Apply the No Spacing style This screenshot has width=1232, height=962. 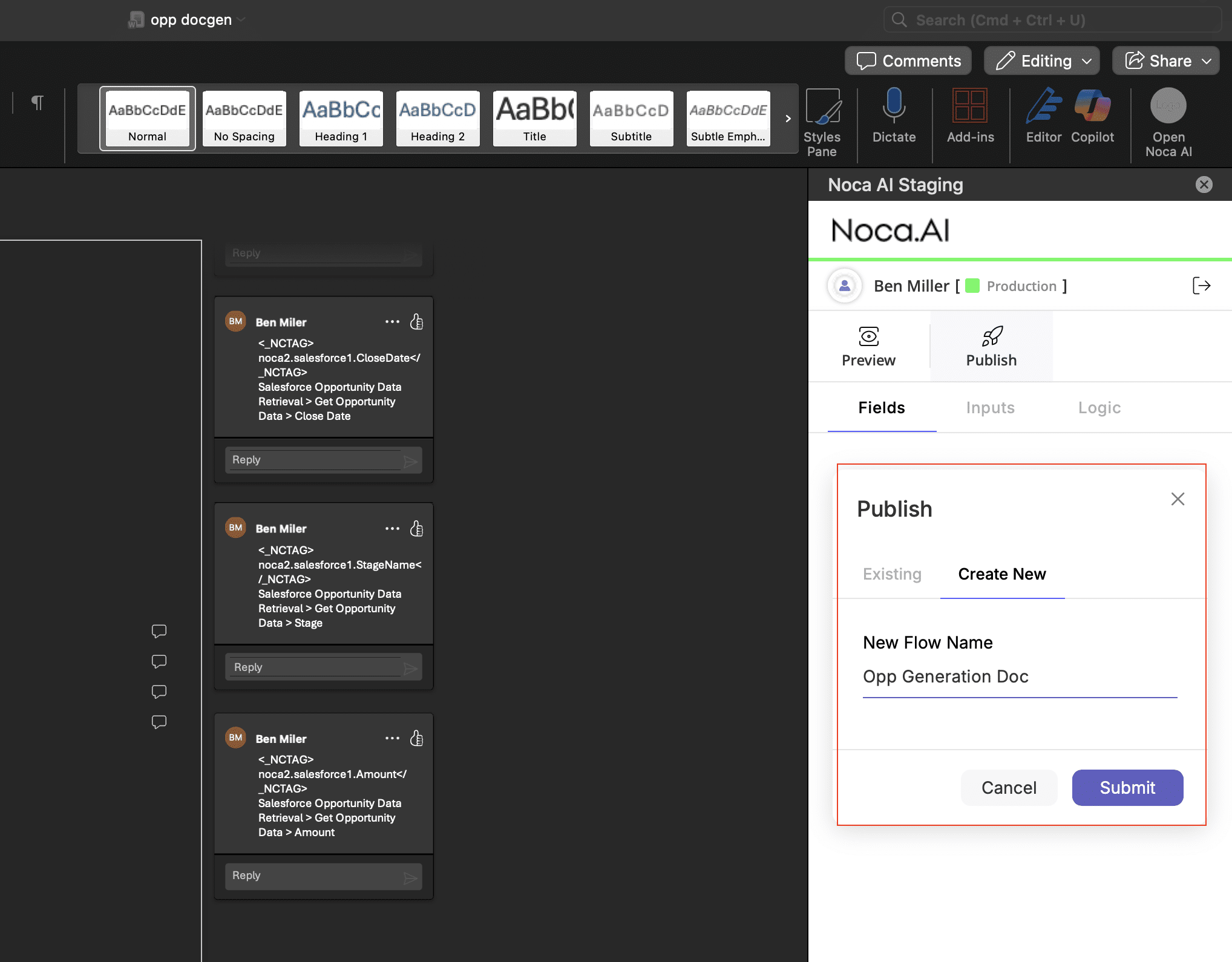pos(244,119)
